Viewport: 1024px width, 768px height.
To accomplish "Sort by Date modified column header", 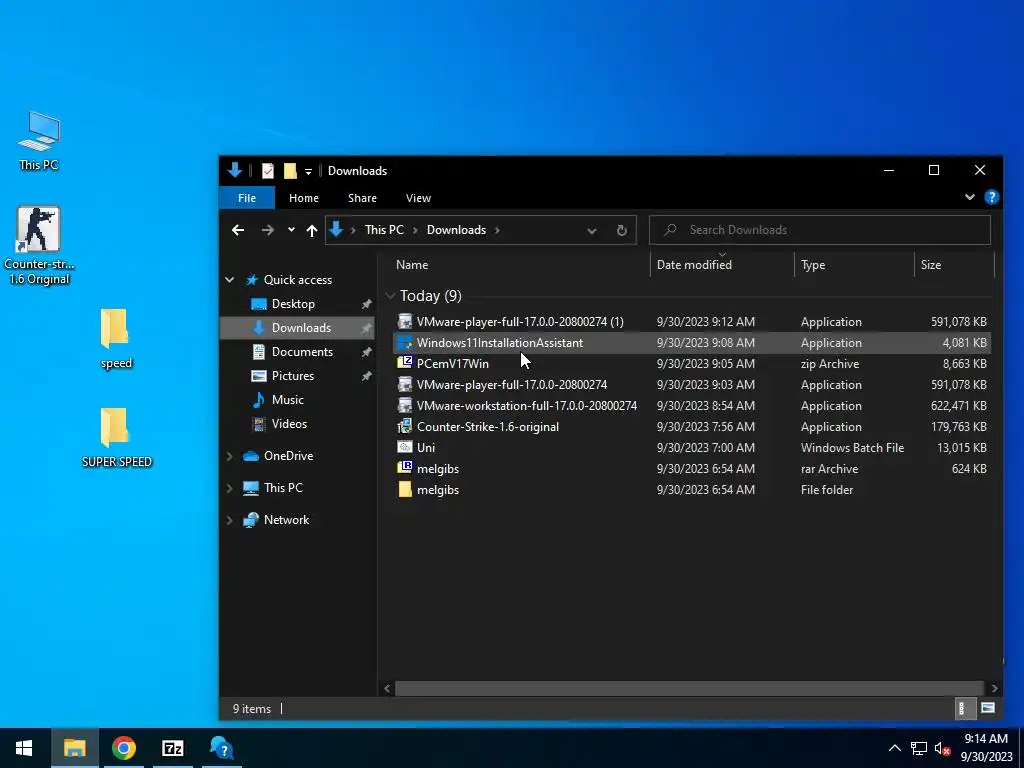I will (x=694, y=264).
